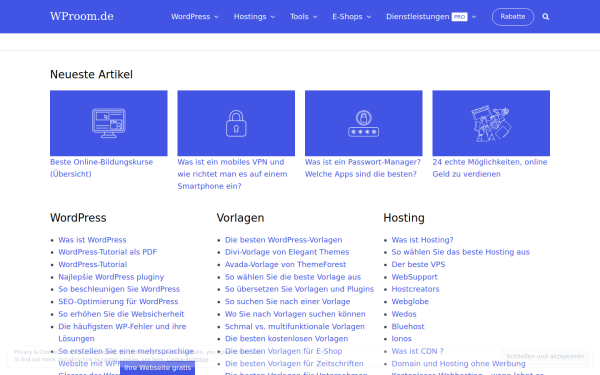Open Die besten Vorlagen für Zeitschriften link
Image resolution: width=600 pixels, height=375 pixels.
[294, 364]
